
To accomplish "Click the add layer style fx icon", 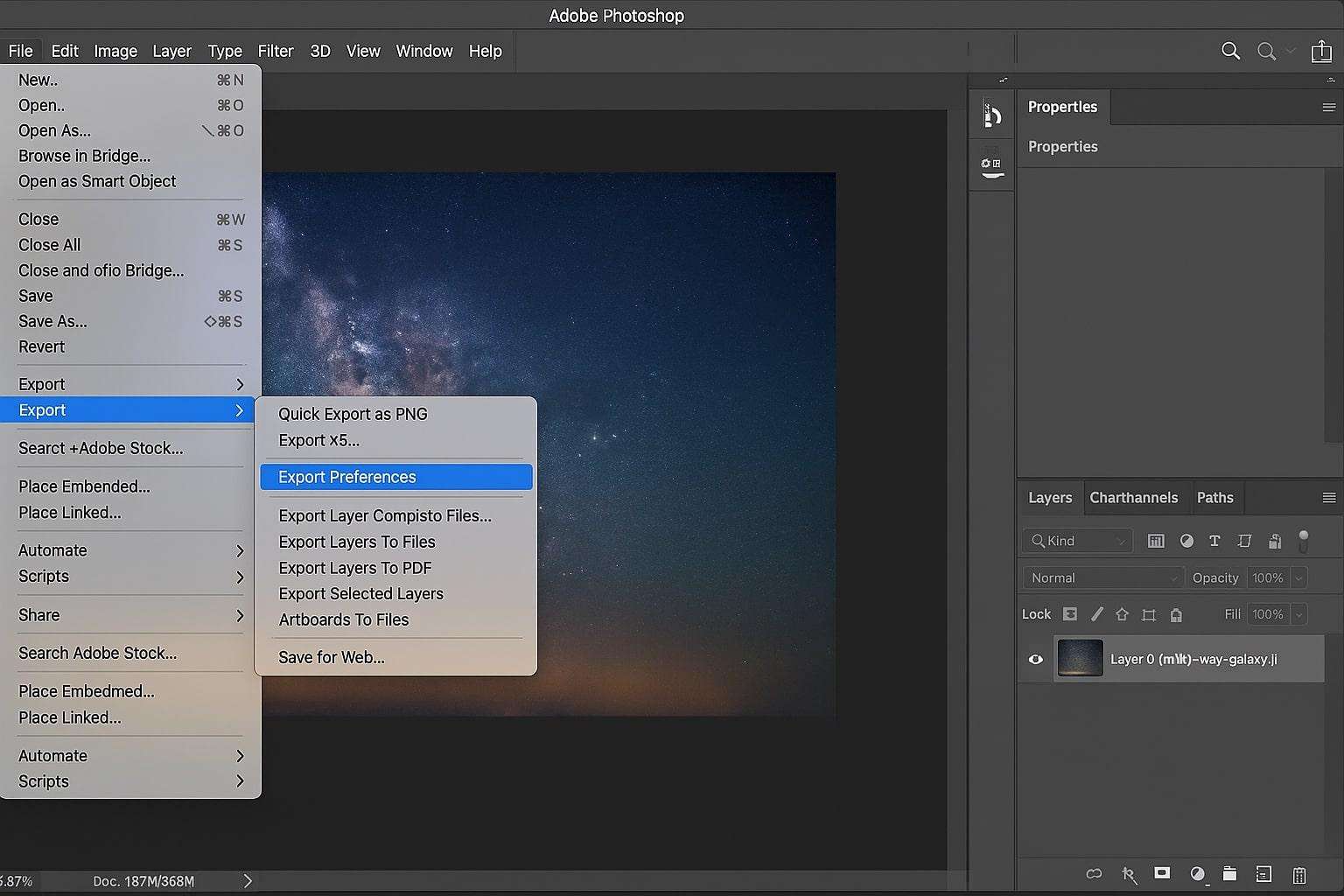I will point(1129,873).
